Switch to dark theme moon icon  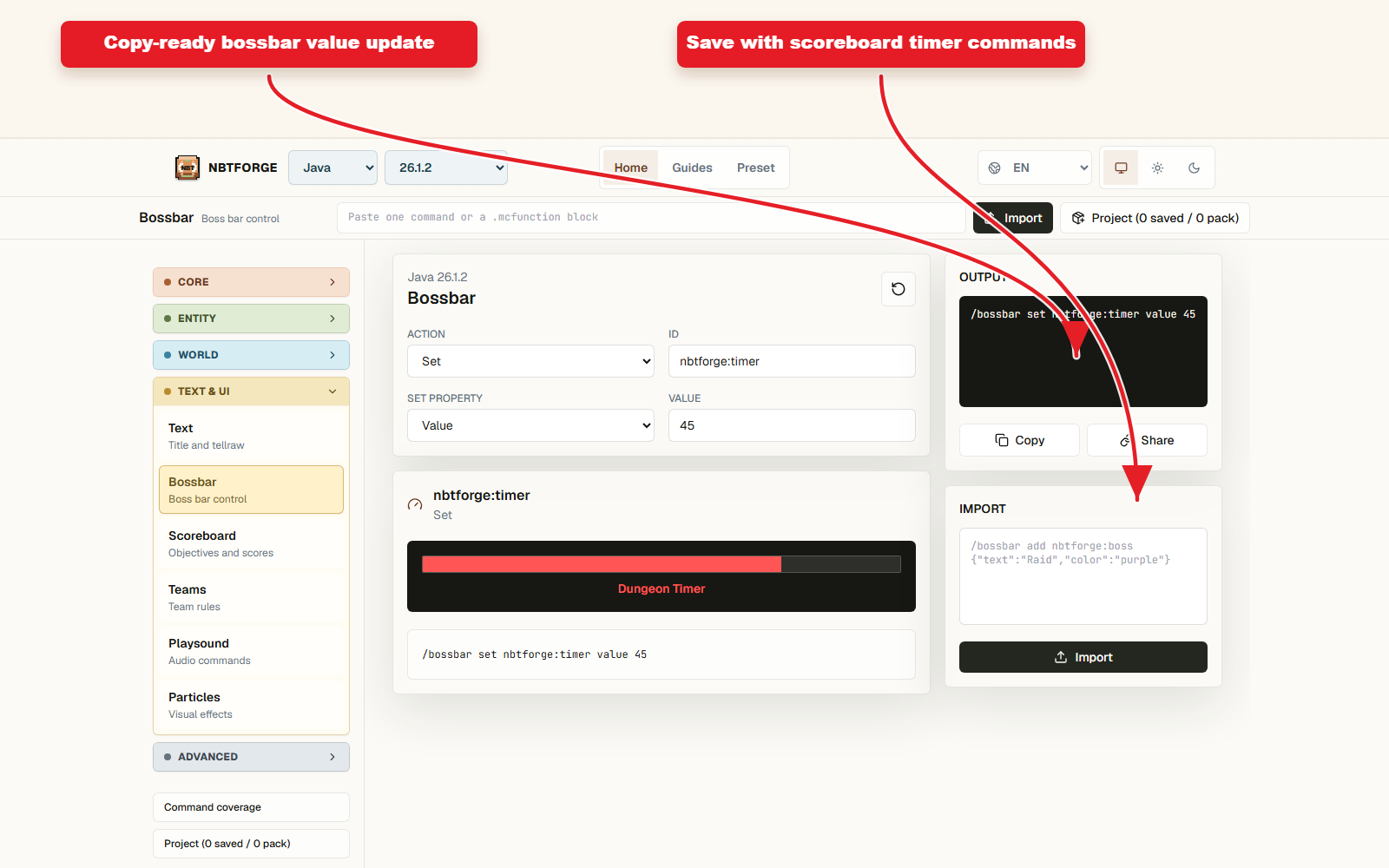pyautogui.click(x=1194, y=168)
